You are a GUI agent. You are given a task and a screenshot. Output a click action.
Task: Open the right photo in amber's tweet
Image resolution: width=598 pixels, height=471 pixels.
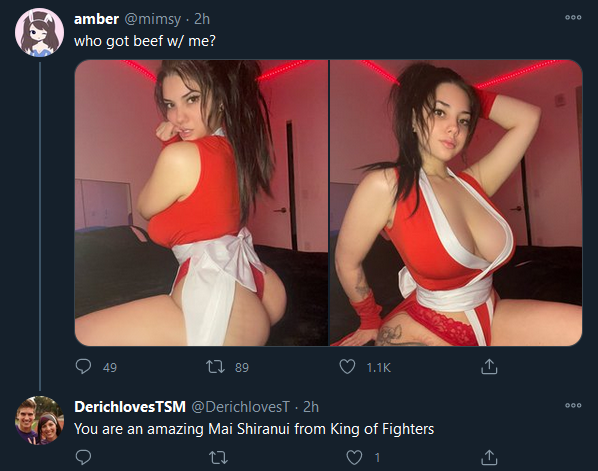tap(456, 203)
